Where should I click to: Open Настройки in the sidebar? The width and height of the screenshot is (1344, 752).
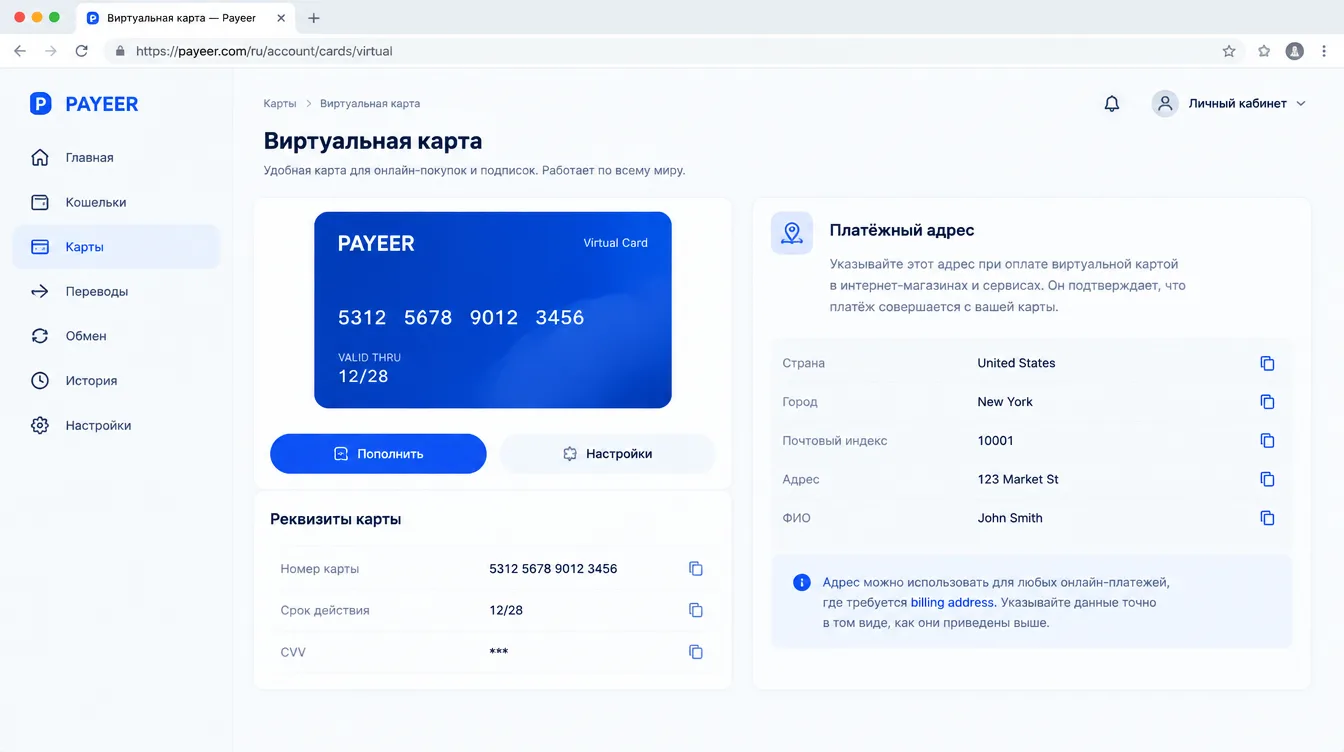pos(116,425)
